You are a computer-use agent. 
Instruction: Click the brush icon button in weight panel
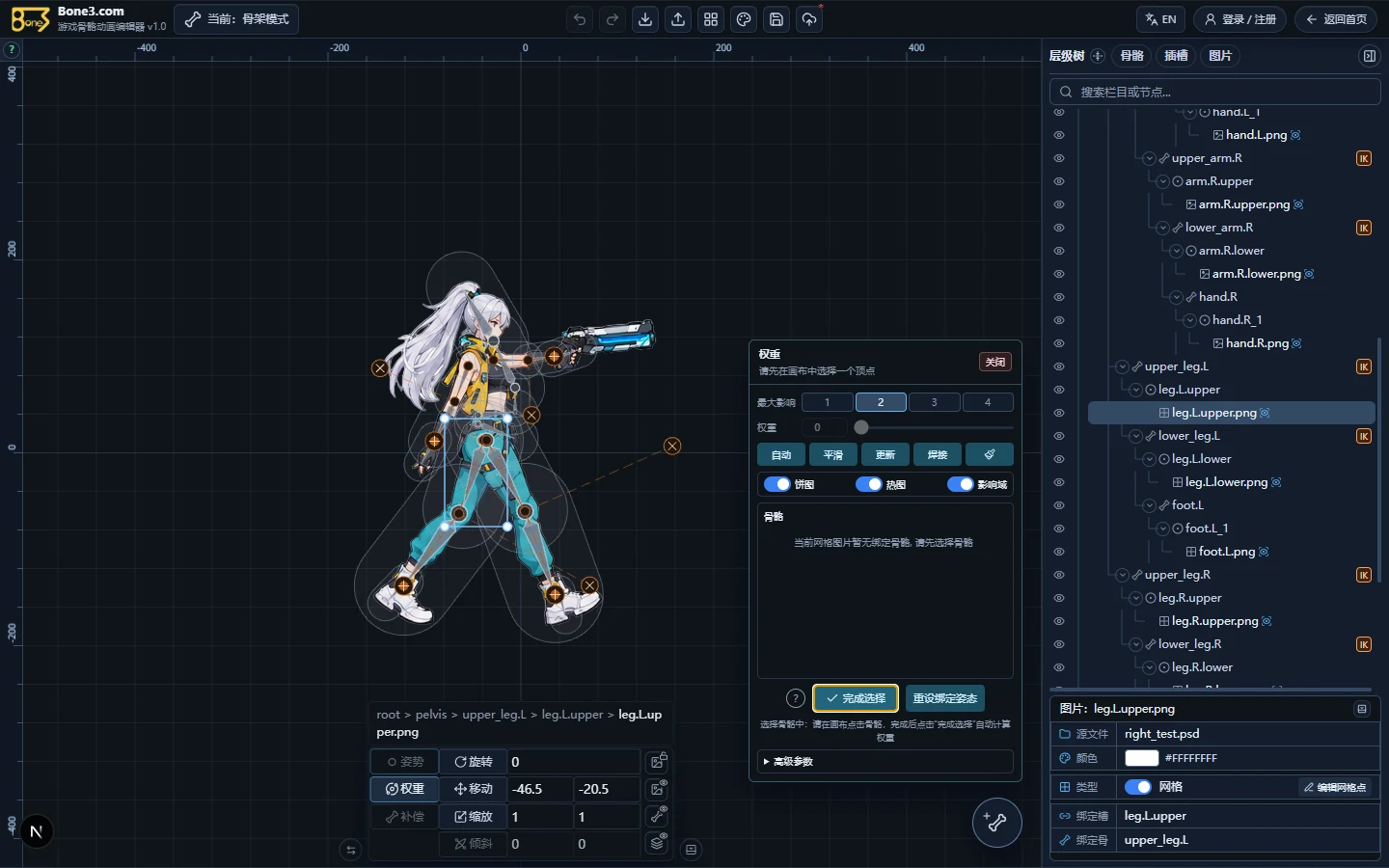989,454
